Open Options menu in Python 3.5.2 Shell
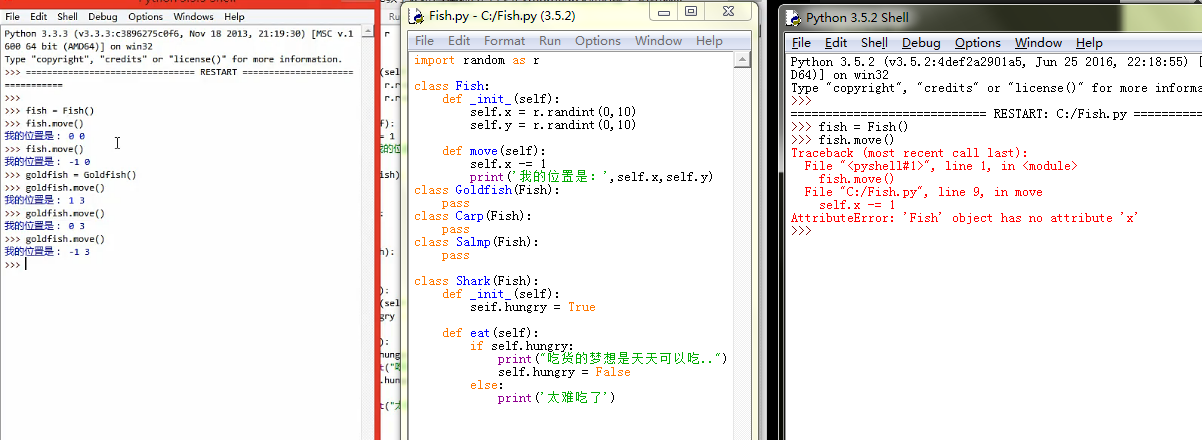 click(977, 43)
